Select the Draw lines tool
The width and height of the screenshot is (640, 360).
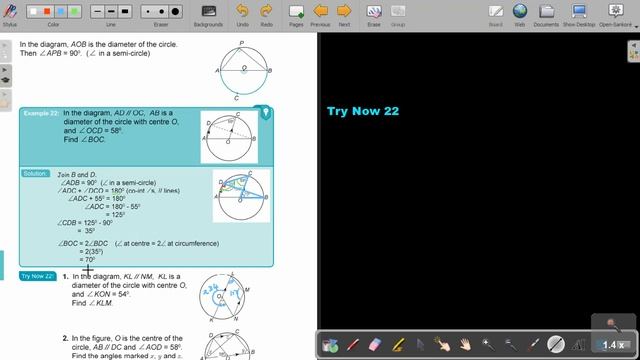[556, 344]
